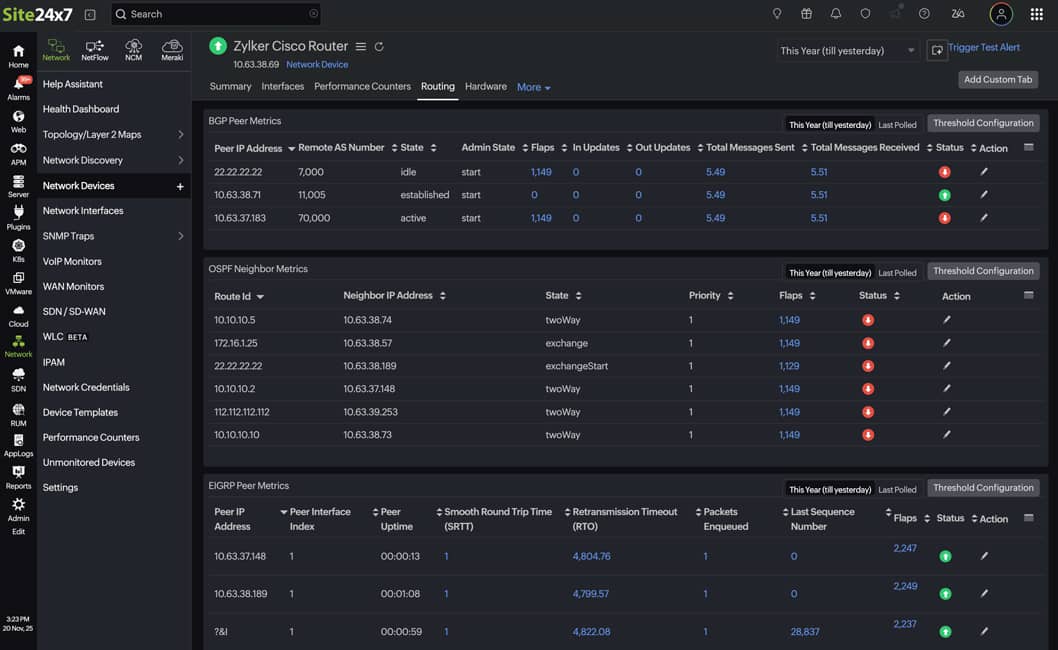This screenshot has width=1058, height=650.
Task: Select the Meraki module icon
Action: 171,47
